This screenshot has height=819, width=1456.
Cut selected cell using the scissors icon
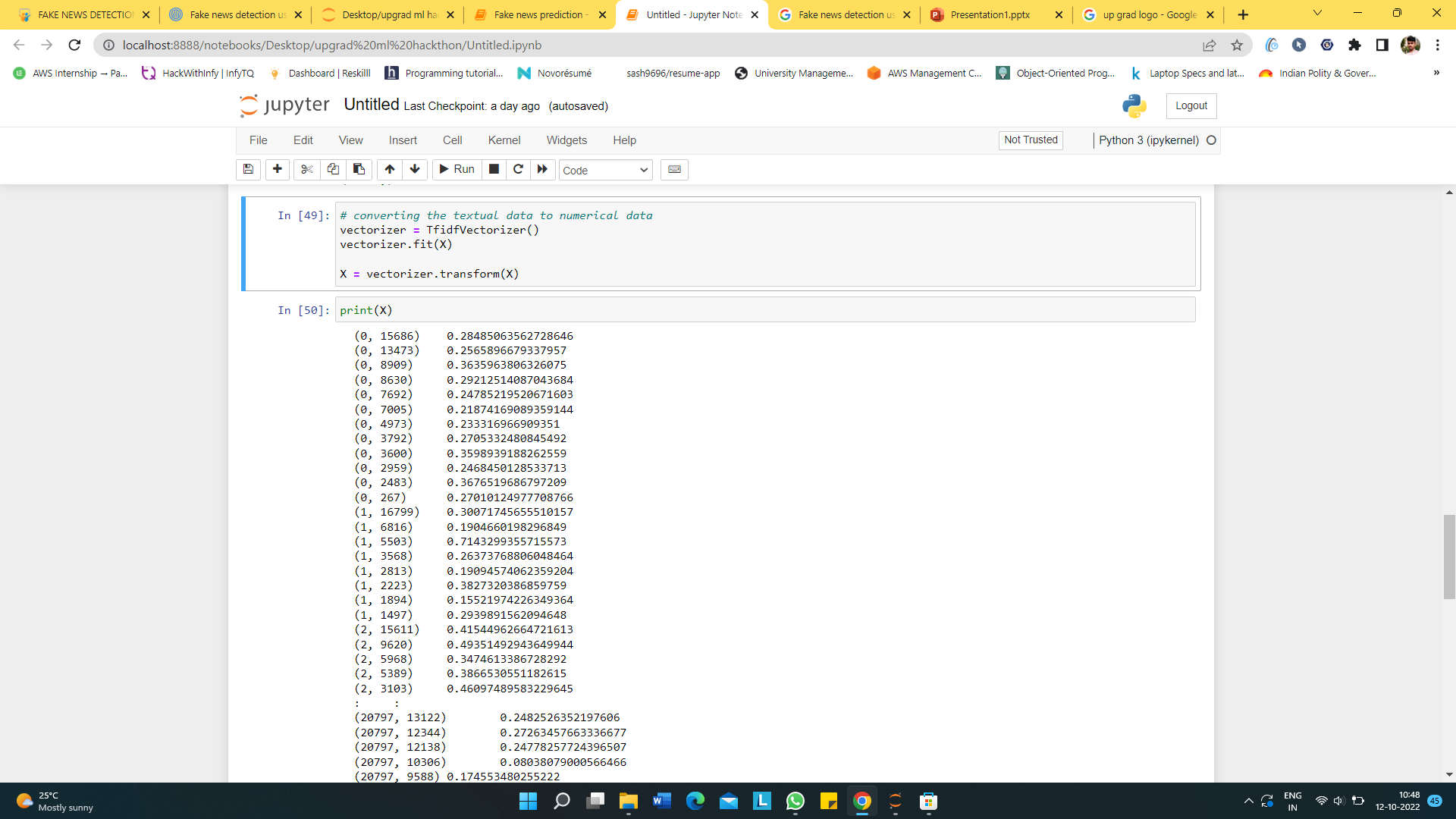[306, 169]
